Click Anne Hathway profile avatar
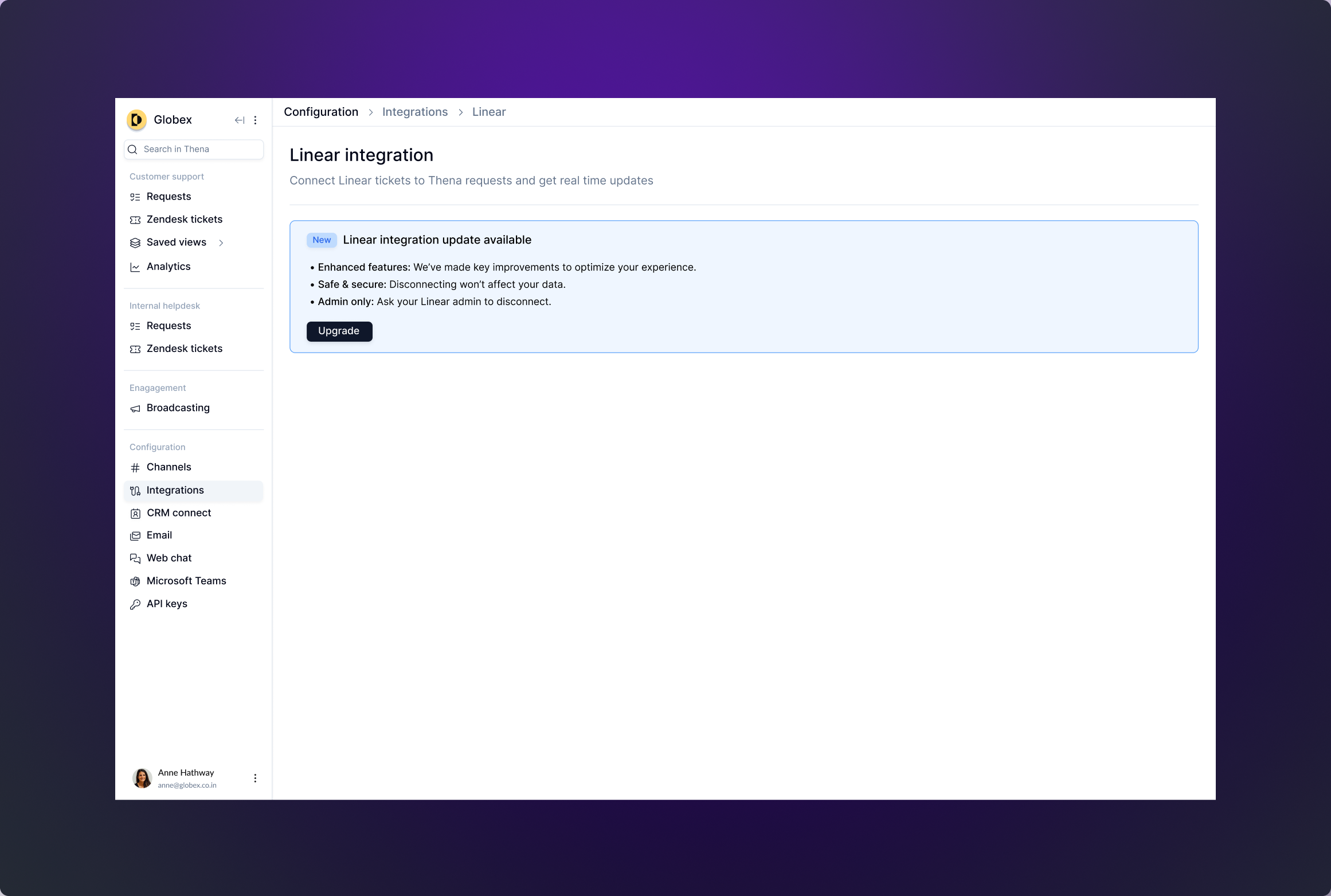The width and height of the screenshot is (1331, 896). pyautogui.click(x=142, y=778)
